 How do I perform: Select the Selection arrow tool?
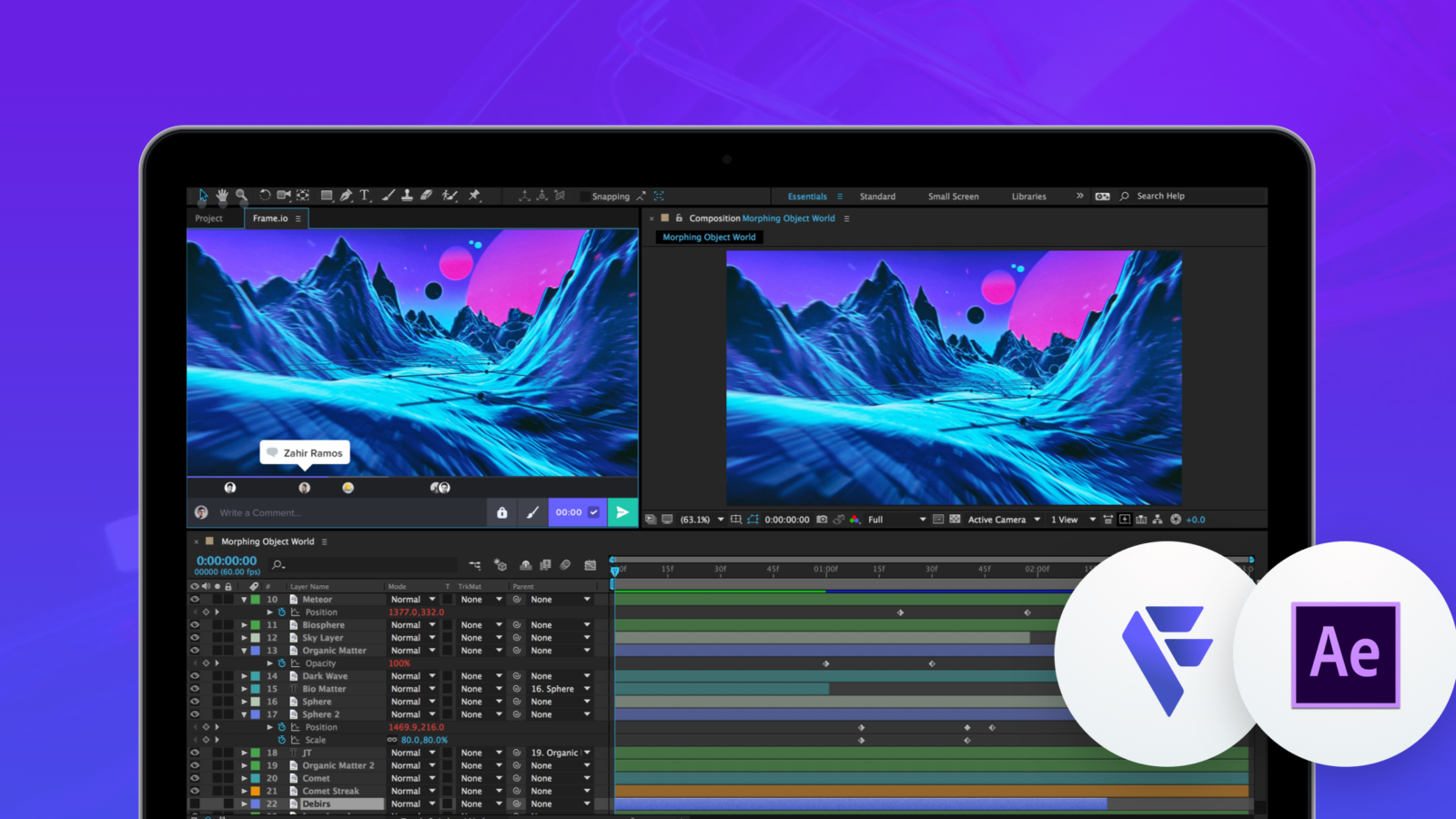[202, 196]
